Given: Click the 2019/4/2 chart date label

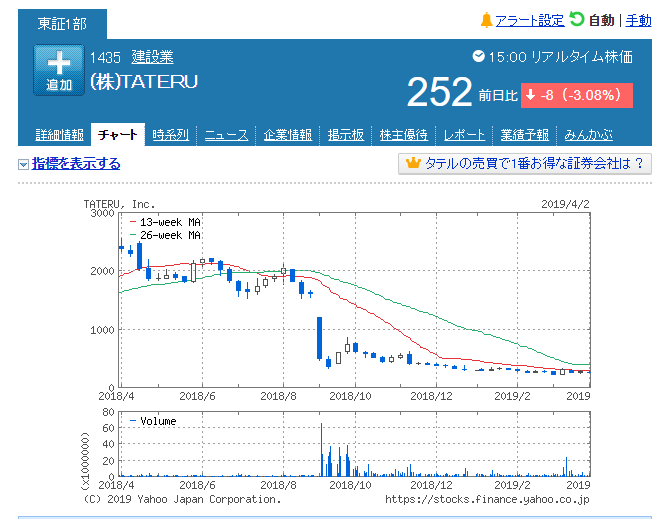Looking at the screenshot, I should [565, 204].
